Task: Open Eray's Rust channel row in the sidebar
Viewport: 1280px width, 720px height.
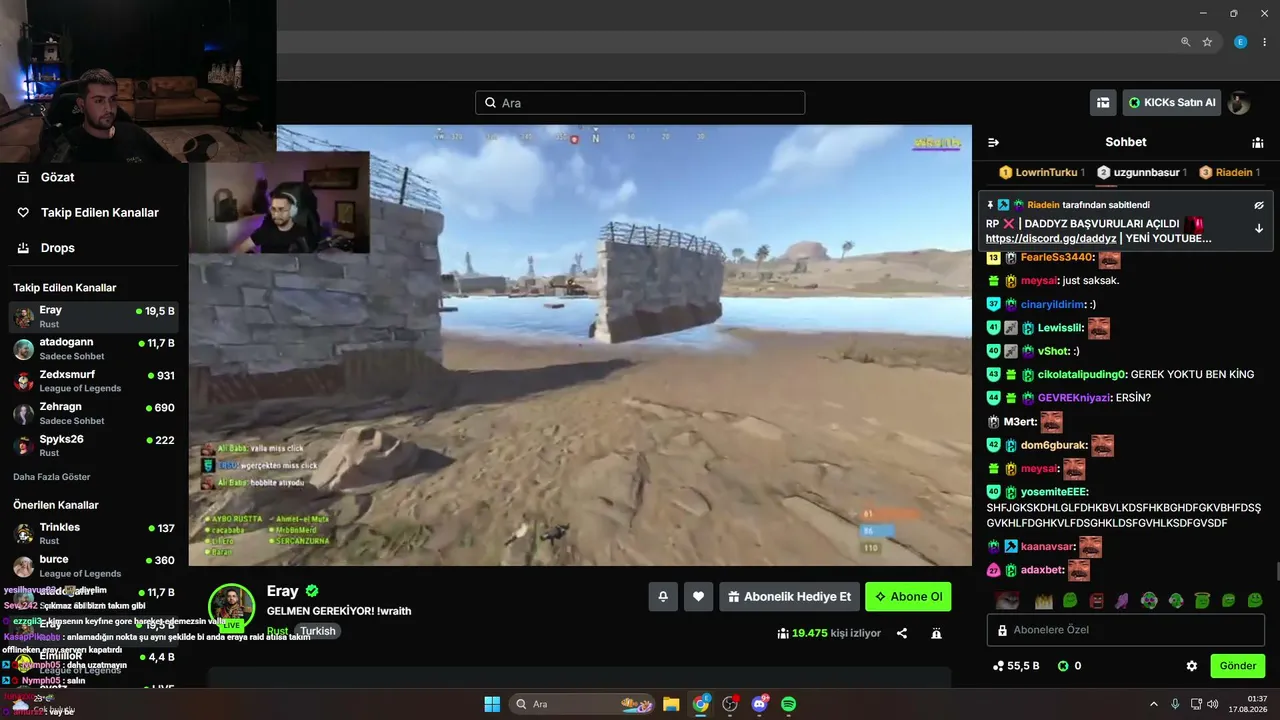Action: coord(94,317)
